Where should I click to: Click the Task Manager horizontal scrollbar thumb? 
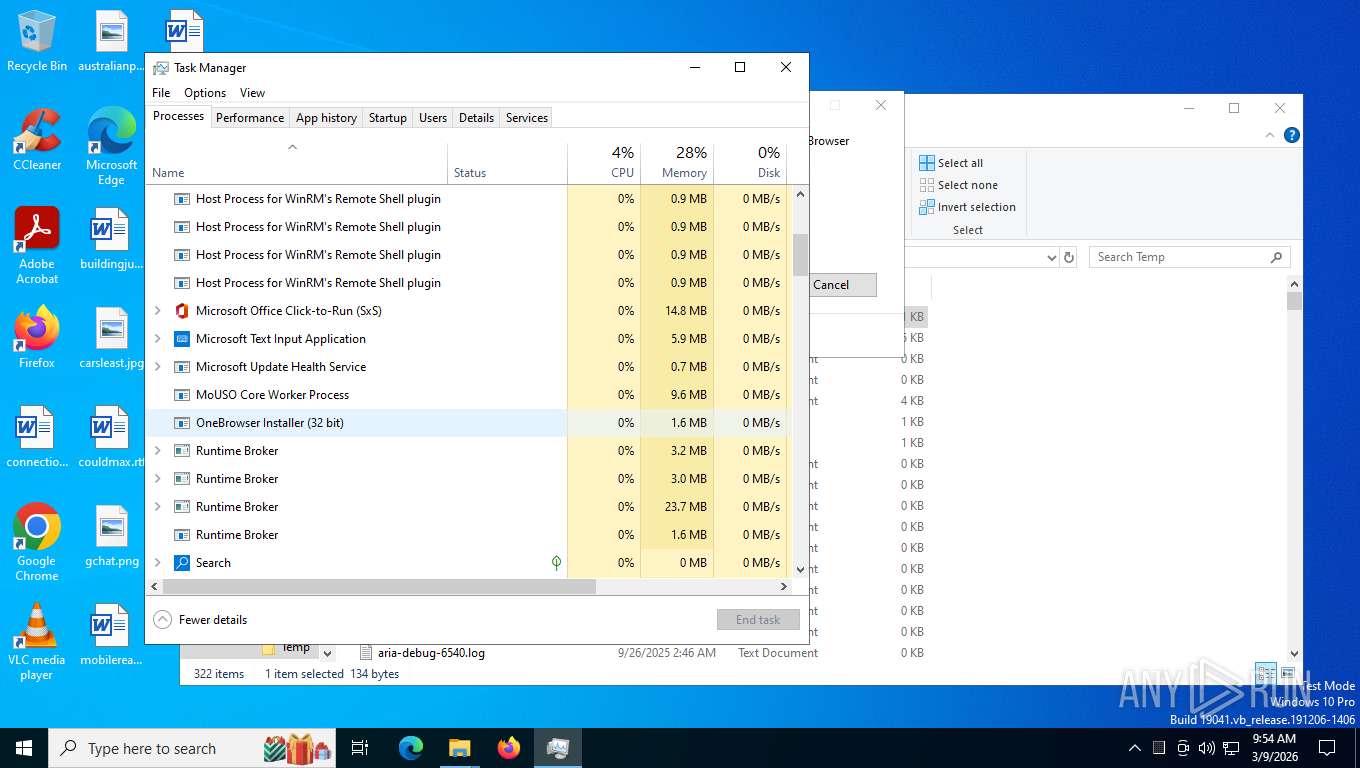pyautogui.click(x=378, y=587)
